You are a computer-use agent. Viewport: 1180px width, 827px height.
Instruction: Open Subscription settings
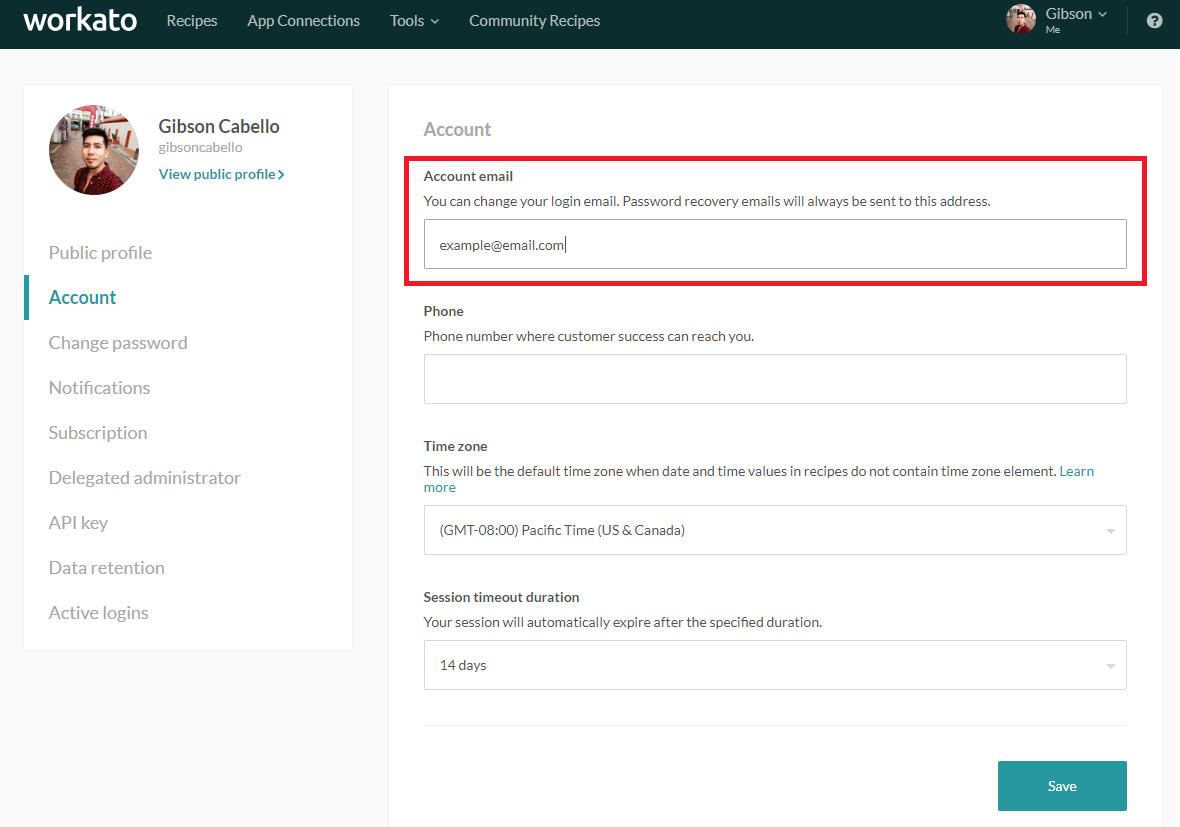[98, 433]
